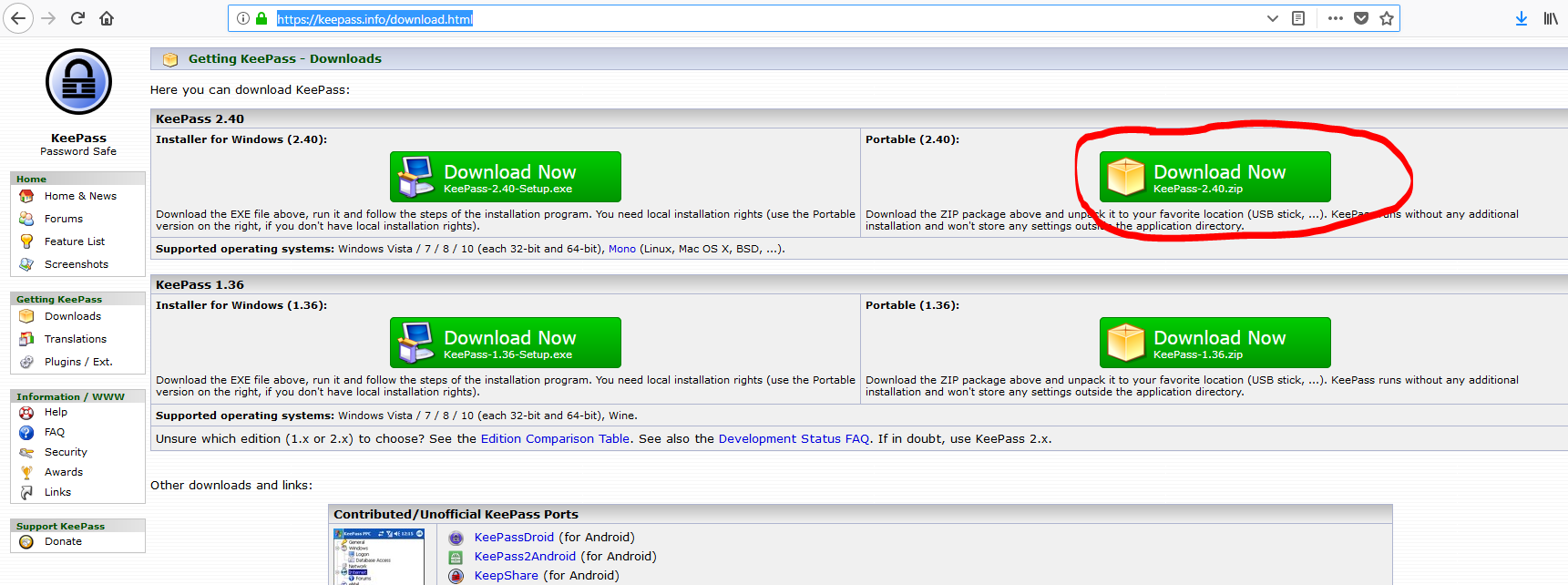Click the browser Forward arrow
Screen dimensions: 1568x585
[48, 18]
